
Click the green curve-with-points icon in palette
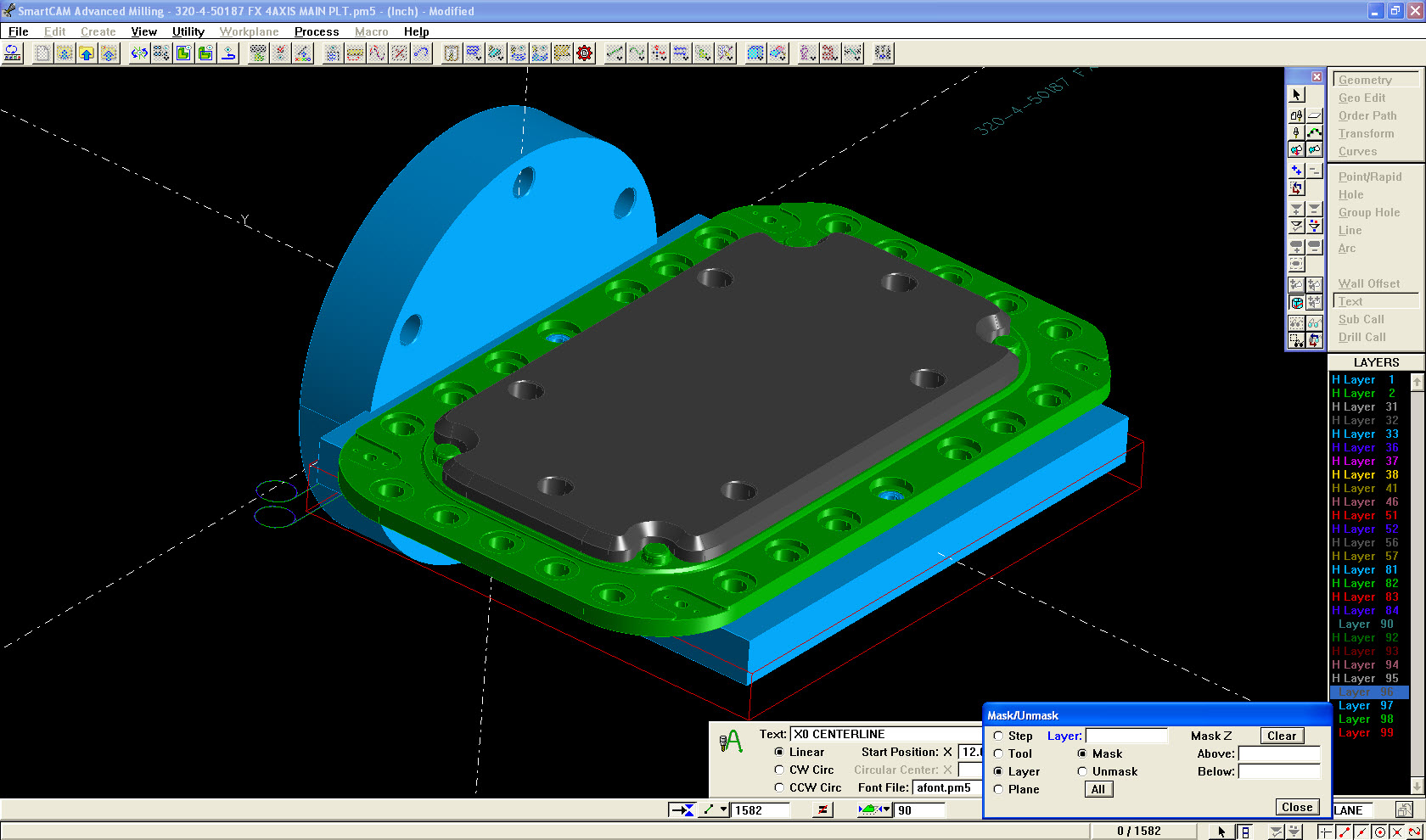(1314, 132)
